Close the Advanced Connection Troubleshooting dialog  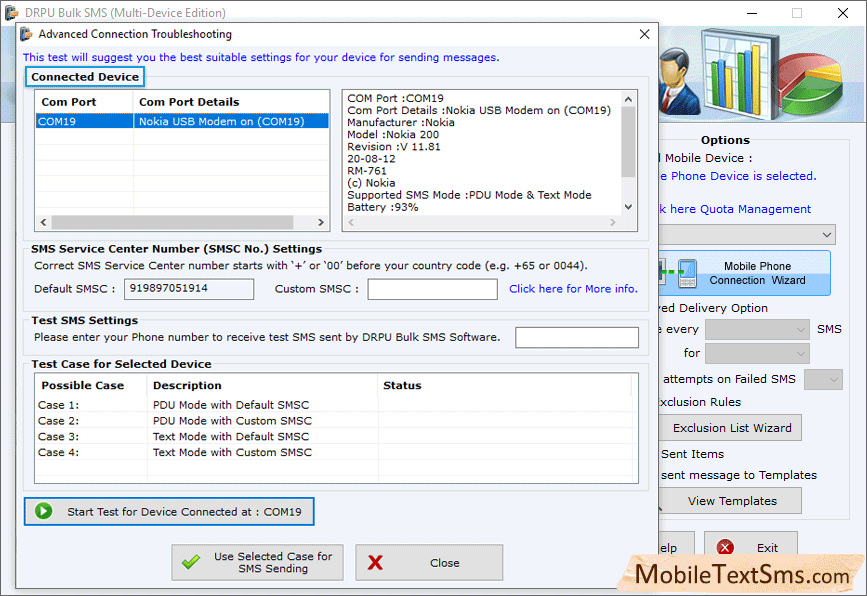tap(644, 34)
